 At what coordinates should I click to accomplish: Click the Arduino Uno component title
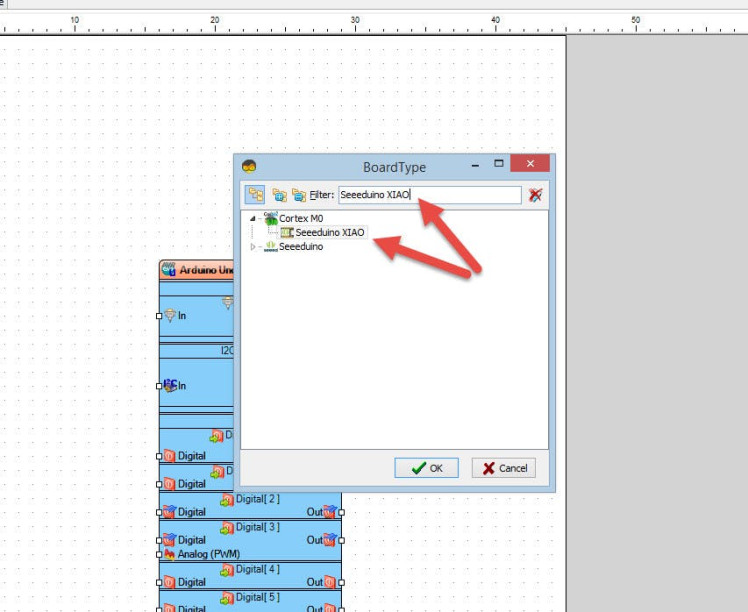coord(207,270)
